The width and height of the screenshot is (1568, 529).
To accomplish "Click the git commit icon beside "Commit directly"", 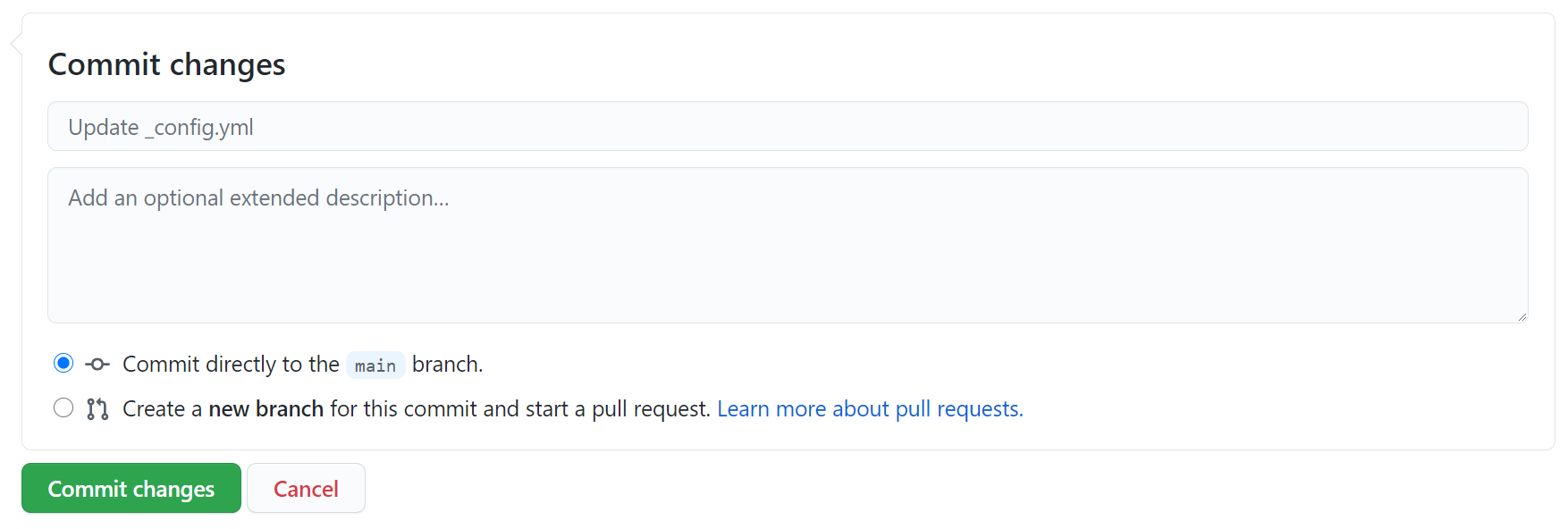I will (x=97, y=365).
